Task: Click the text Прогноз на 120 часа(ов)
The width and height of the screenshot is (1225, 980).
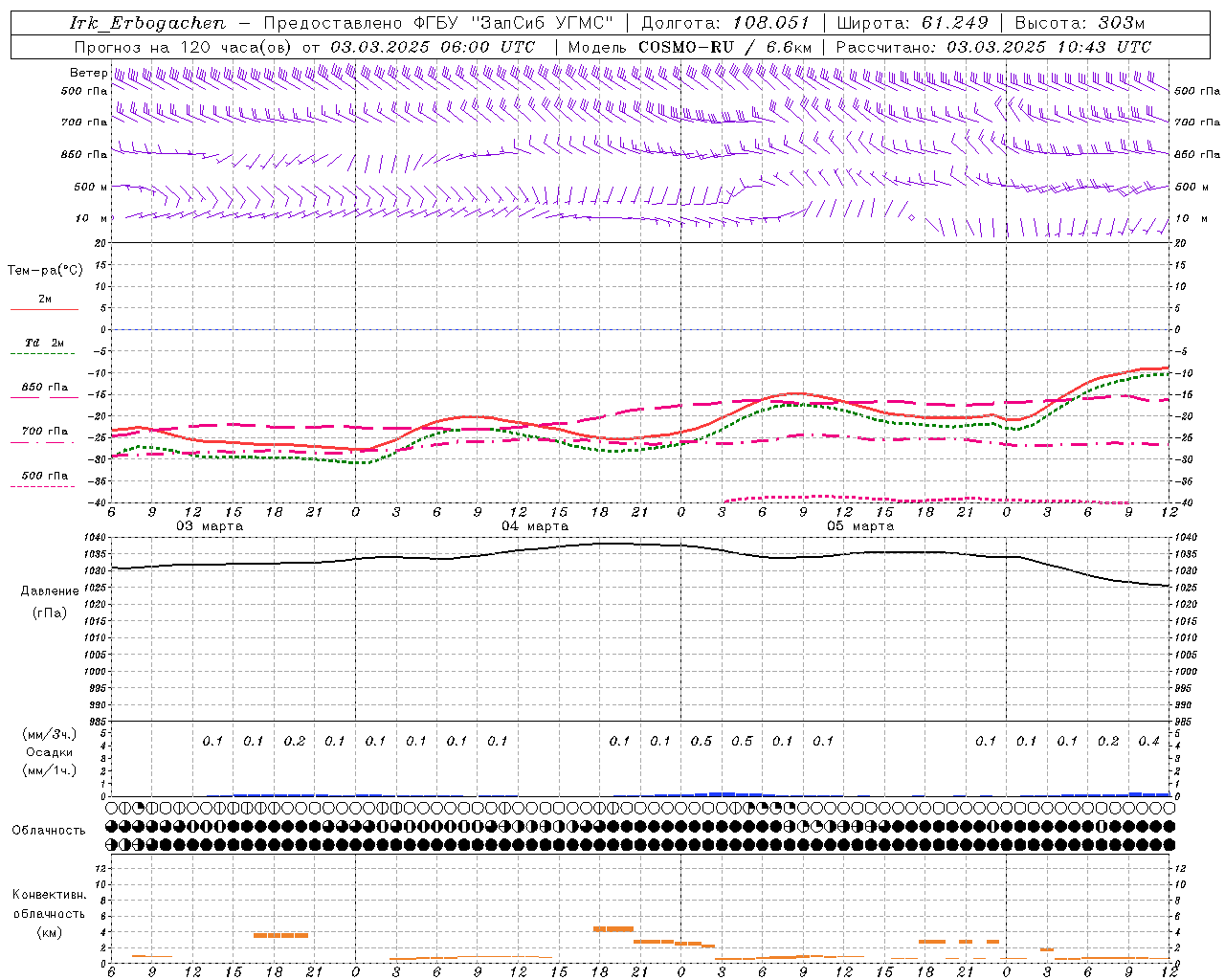Action: click(x=185, y=47)
